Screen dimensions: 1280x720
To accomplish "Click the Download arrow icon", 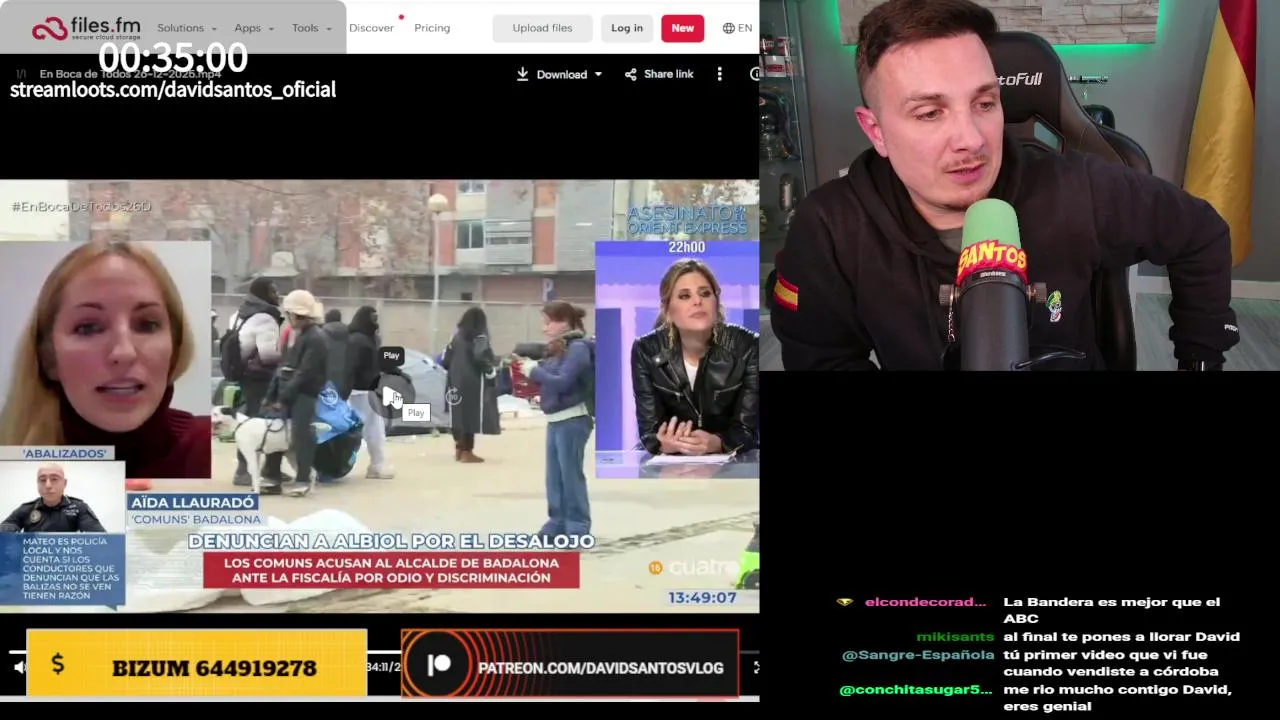I will tap(522, 74).
